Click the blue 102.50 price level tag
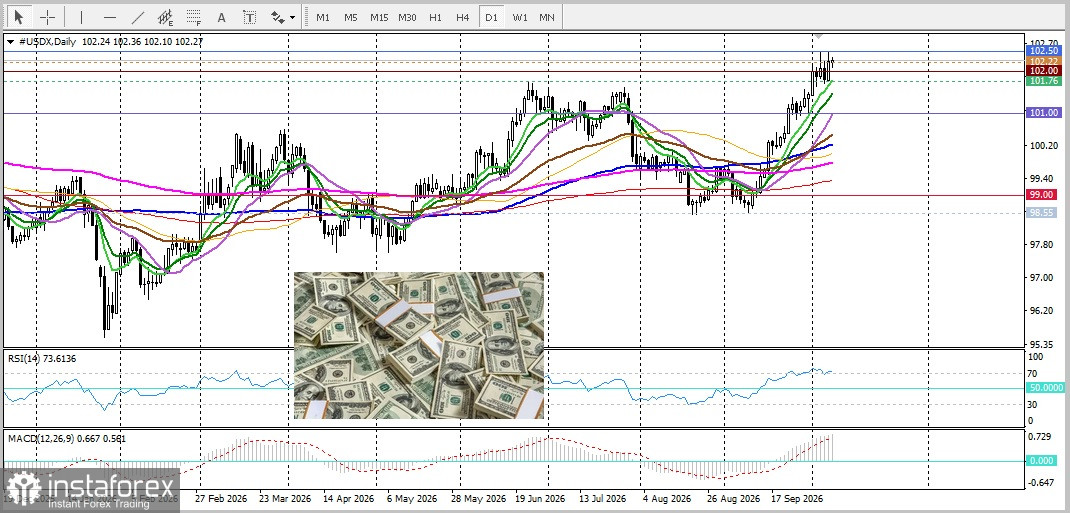The image size is (1070, 513). (1043, 50)
